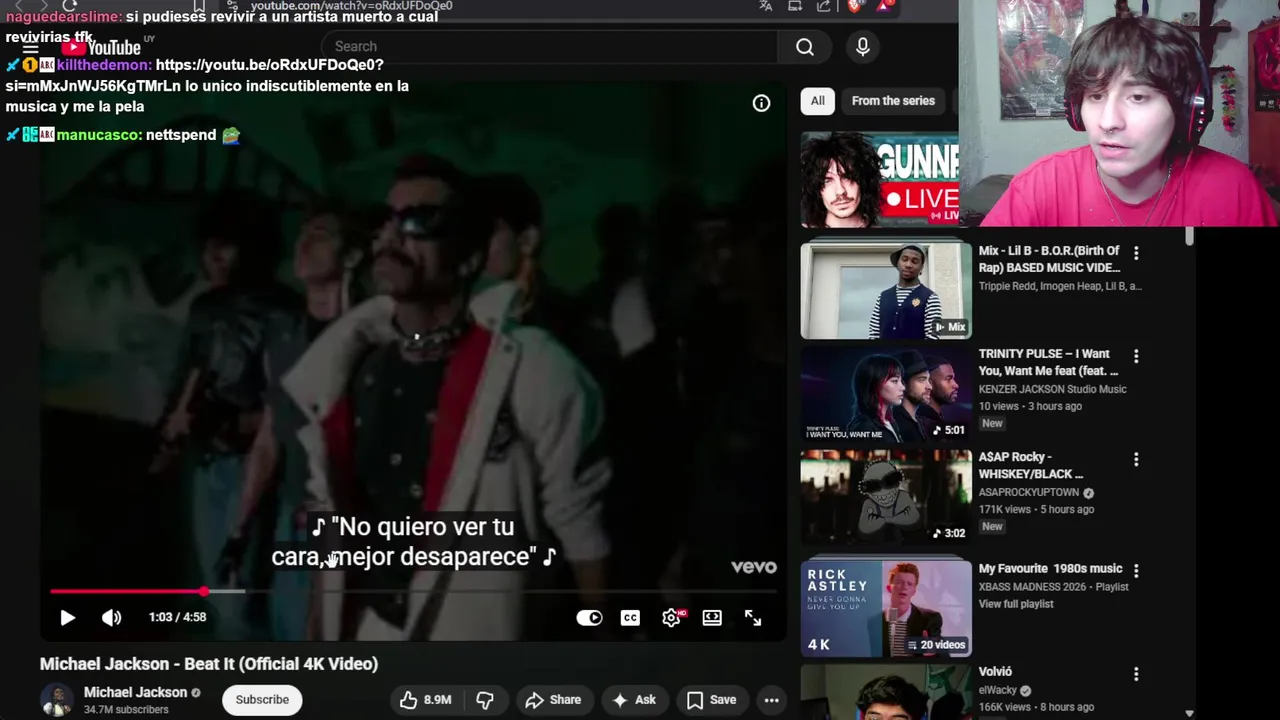Click the video progress bar
This screenshot has height=720, width=1280.
(413, 592)
